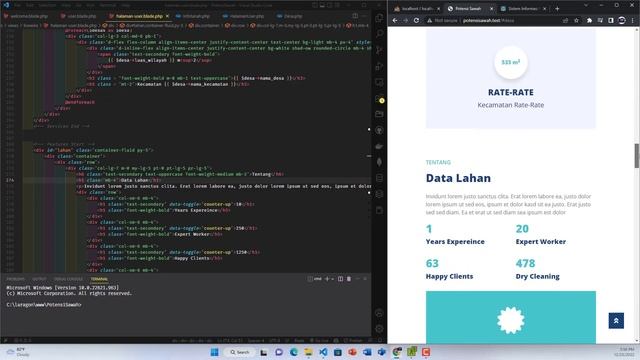This screenshot has width=640, height=360.
Task: Split the VS Code editor right
Action: pos(356,16)
